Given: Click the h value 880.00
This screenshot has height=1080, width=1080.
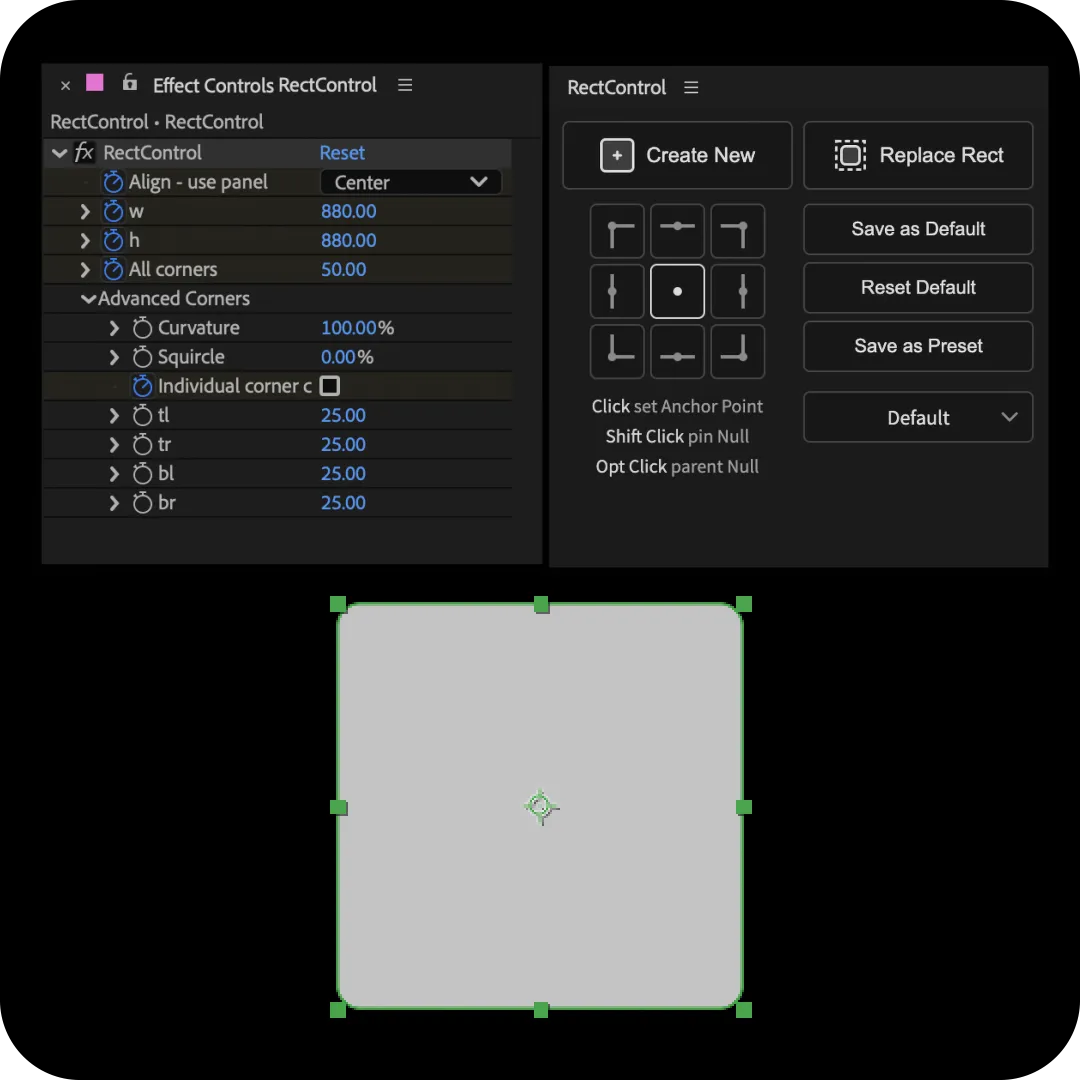Looking at the screenshot, I should click(x=349, y=240).
